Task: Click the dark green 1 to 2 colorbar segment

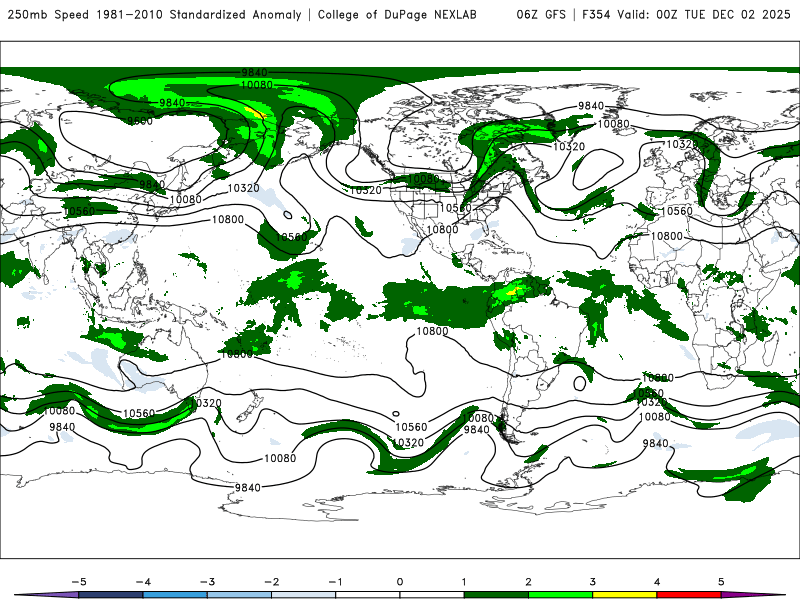Action: (x=496, y=595)
